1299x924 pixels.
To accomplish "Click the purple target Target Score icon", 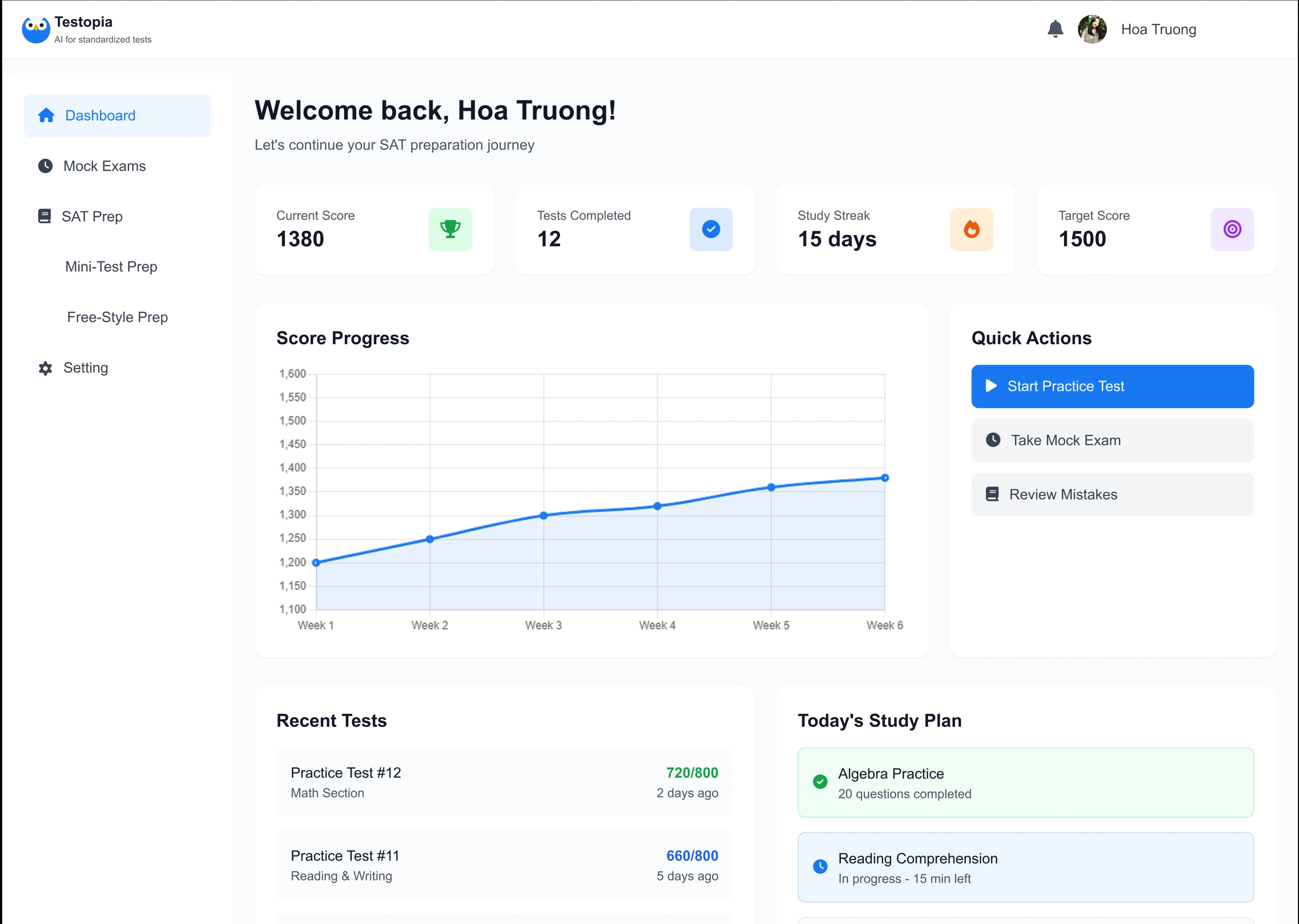I will [1232, 229].
